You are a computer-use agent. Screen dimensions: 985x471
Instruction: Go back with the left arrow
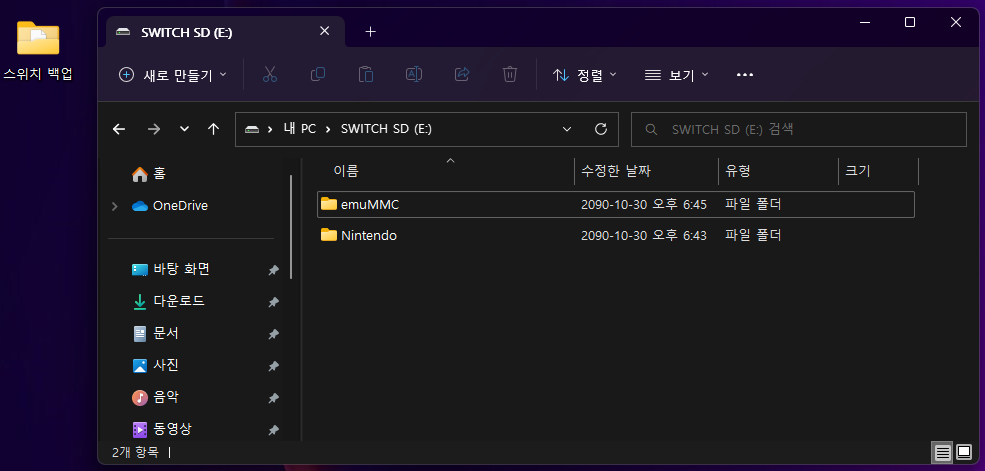tap(119, 129)
